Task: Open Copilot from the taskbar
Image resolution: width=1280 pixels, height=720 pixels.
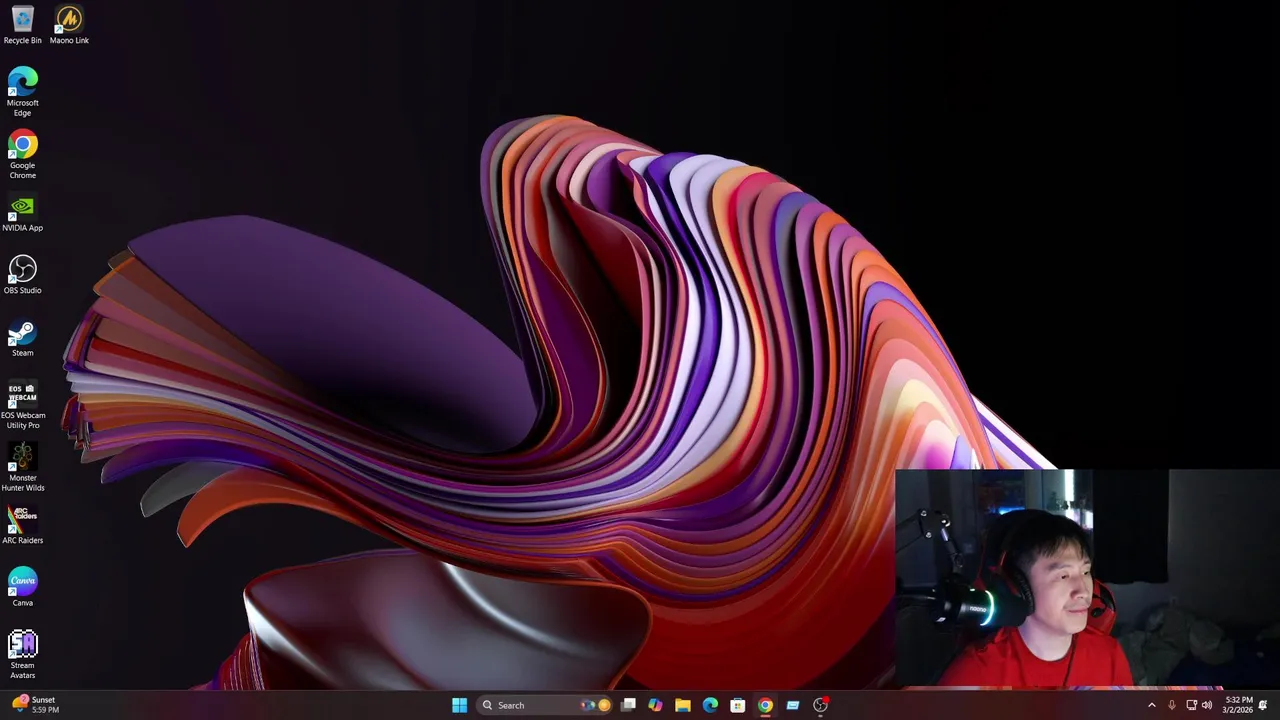Action: tap(655, 705)
